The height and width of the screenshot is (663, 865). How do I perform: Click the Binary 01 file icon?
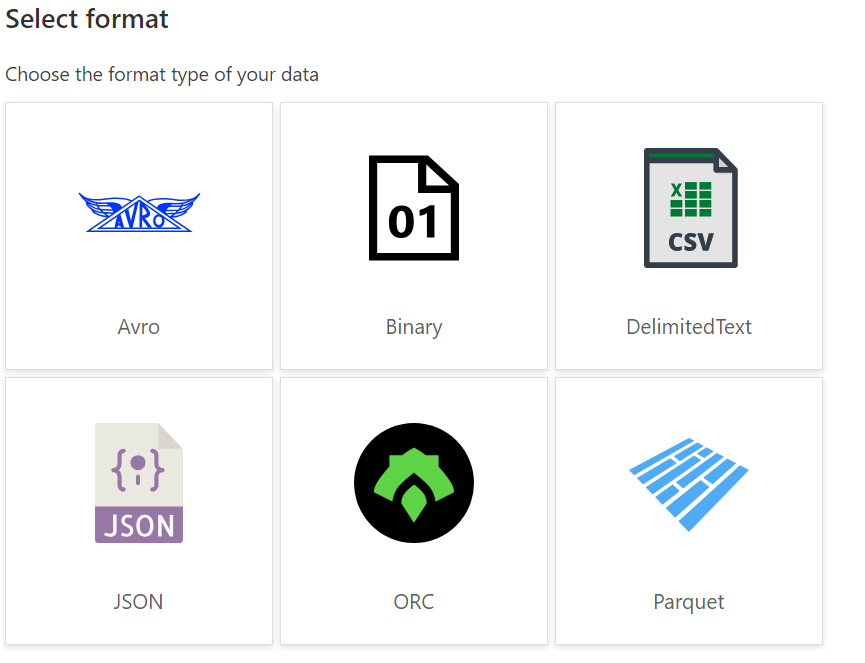coord(414,208)
